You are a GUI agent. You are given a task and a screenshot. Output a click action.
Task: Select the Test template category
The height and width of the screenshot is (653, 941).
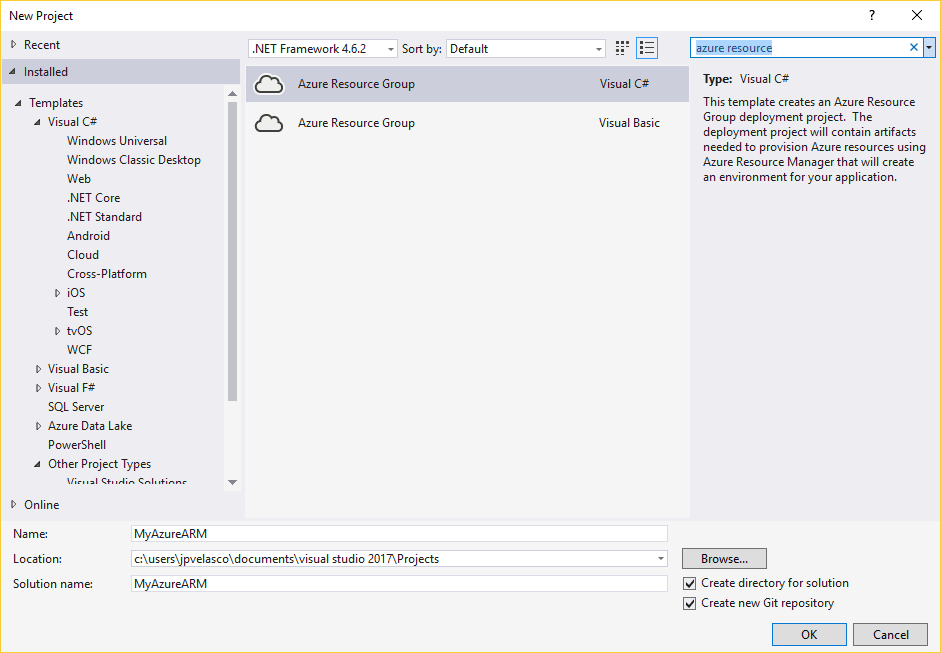[77, 311]
